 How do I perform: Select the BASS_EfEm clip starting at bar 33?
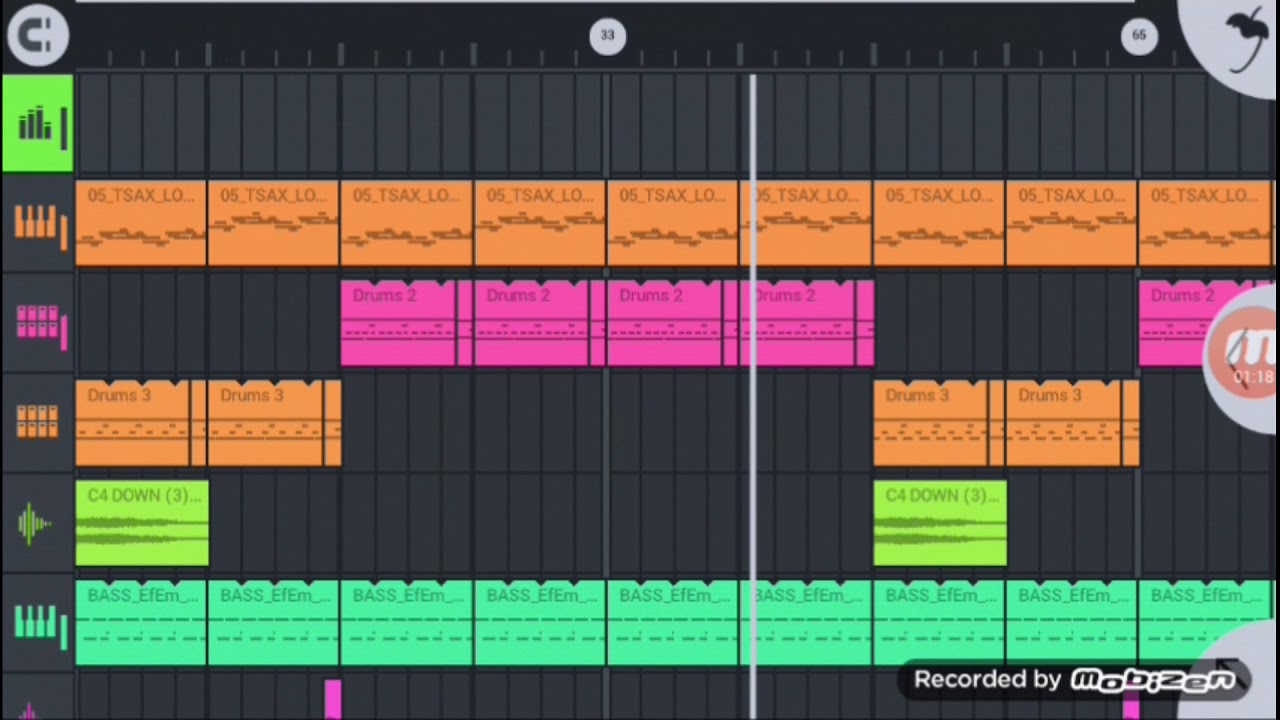[x=673, y=623]
